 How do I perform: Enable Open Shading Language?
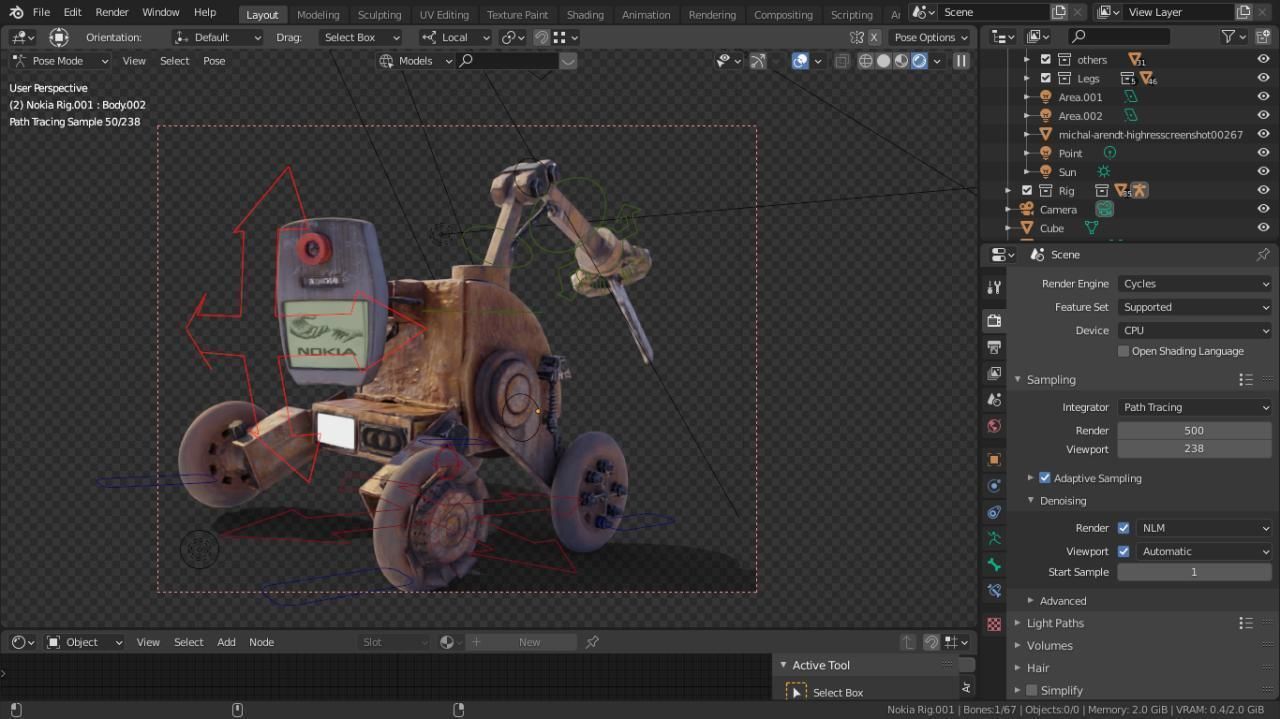(1123, 351)
